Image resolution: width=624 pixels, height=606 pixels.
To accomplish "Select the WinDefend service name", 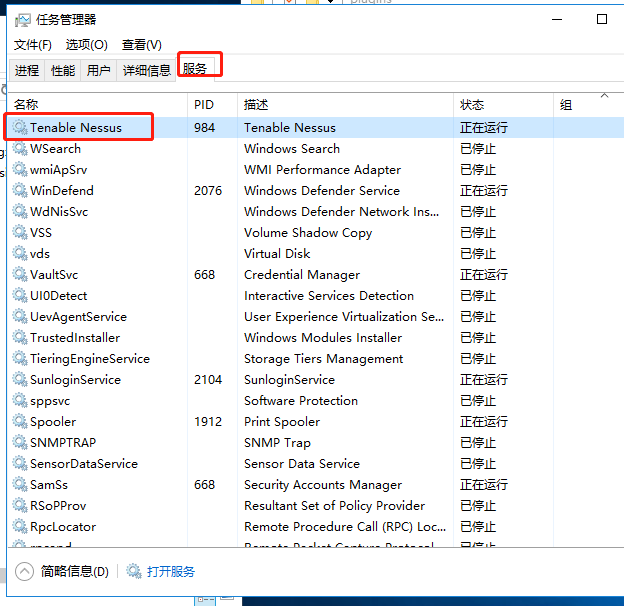I will click(x=62, y=191).
